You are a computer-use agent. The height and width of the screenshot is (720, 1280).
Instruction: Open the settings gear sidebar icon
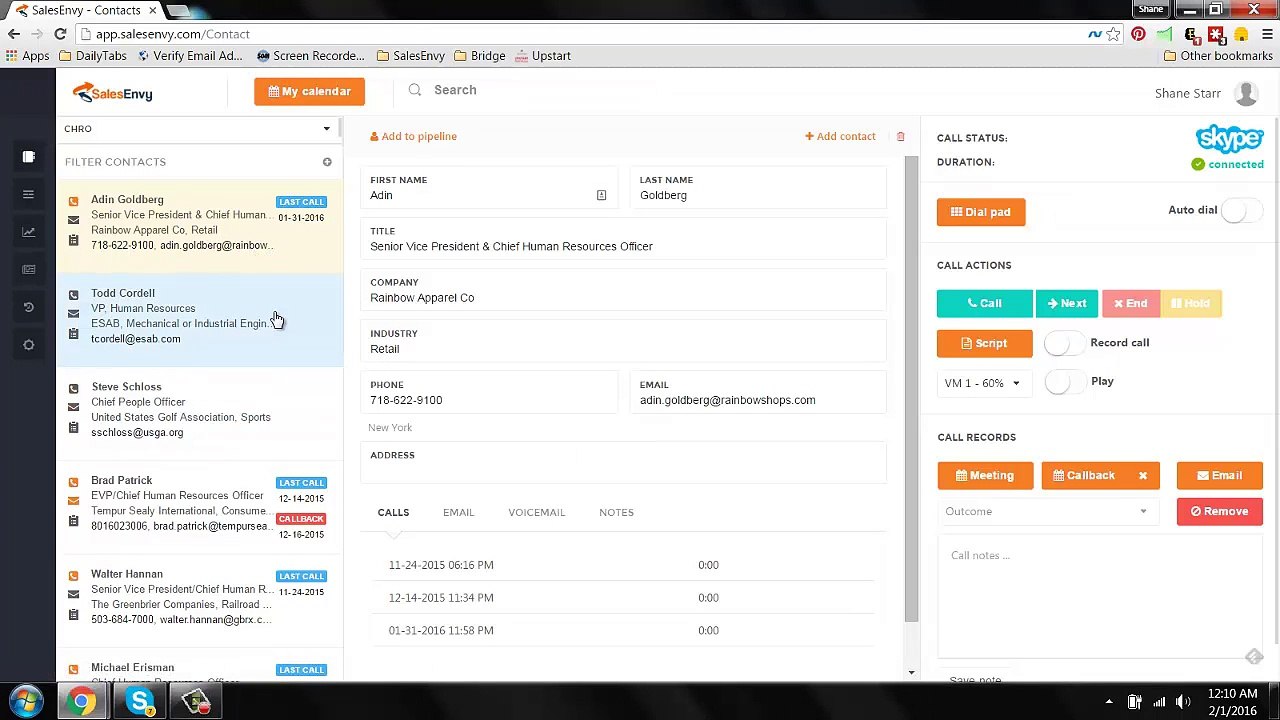pyautogui.click(x=28, y=345)
